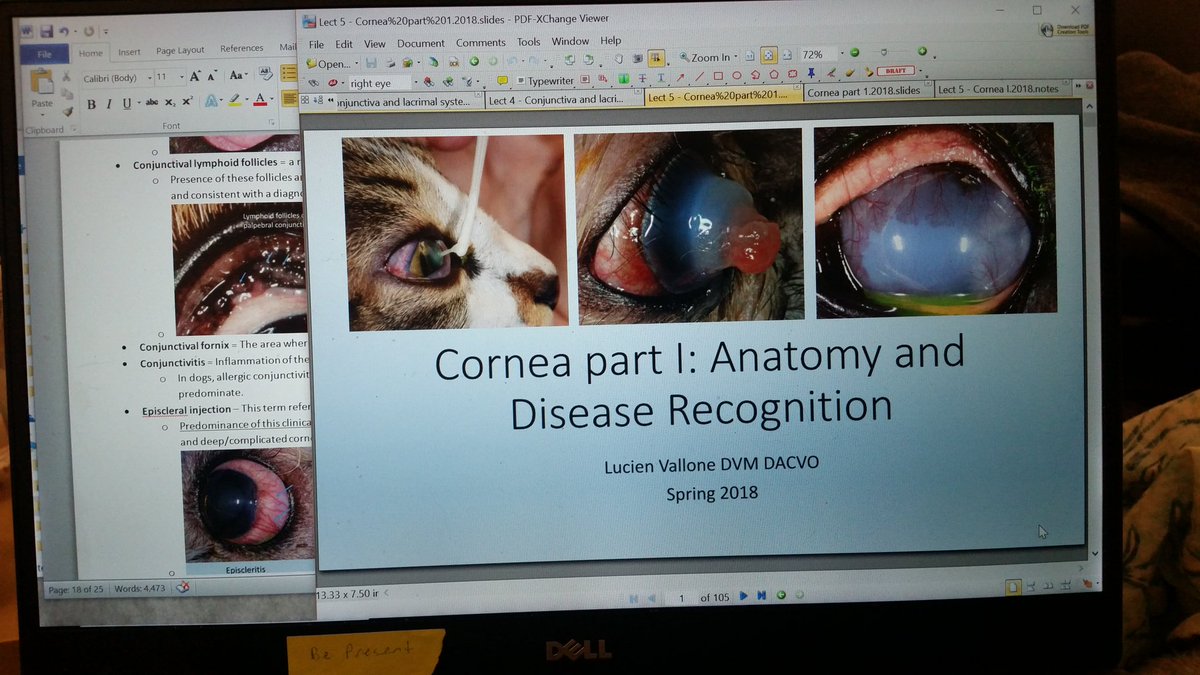The height and width of the screenshot is (675, 1200).
Task: Toggle Underline formatting in Word
Action: pos(127,104)
